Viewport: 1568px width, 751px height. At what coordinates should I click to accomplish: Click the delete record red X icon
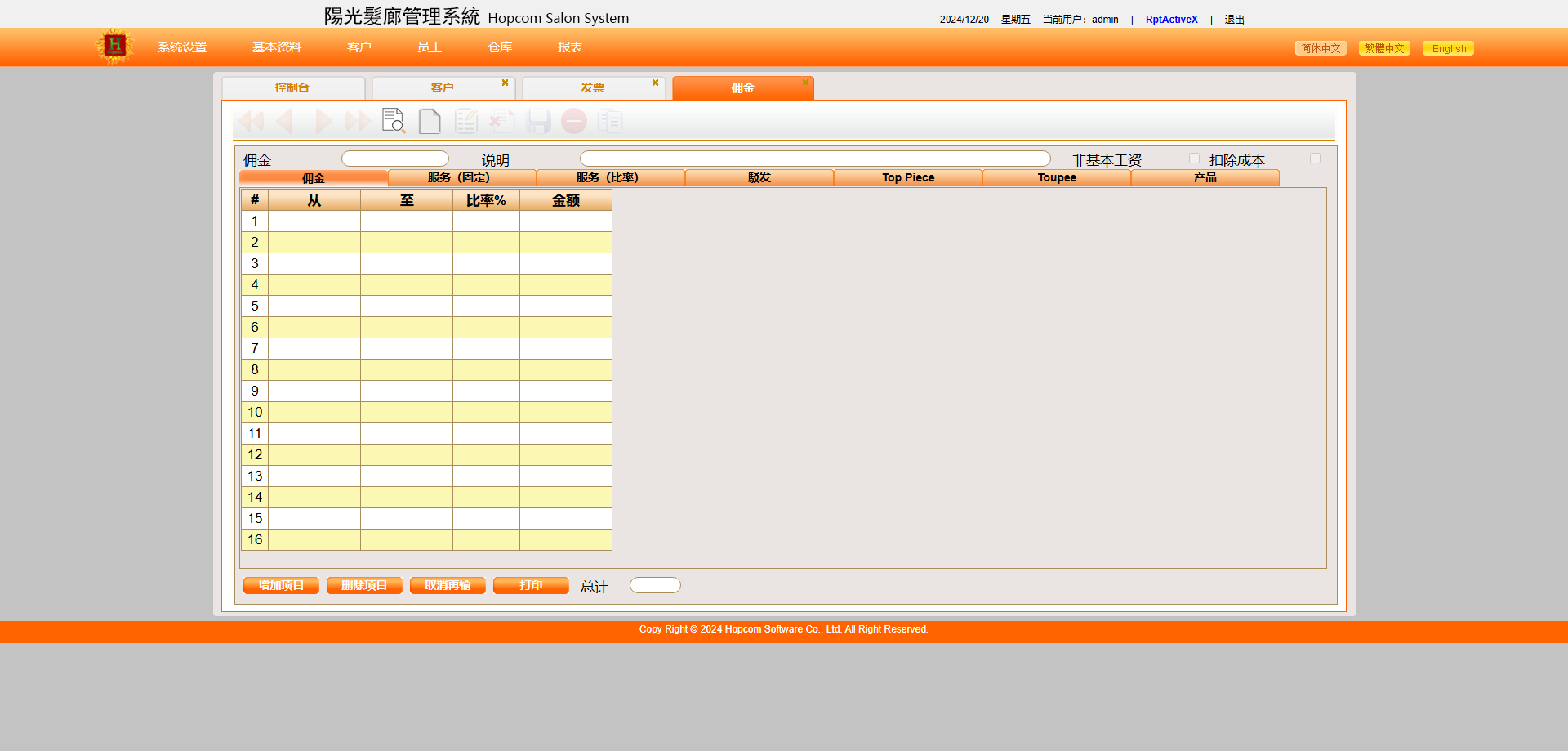click(501, 121)
